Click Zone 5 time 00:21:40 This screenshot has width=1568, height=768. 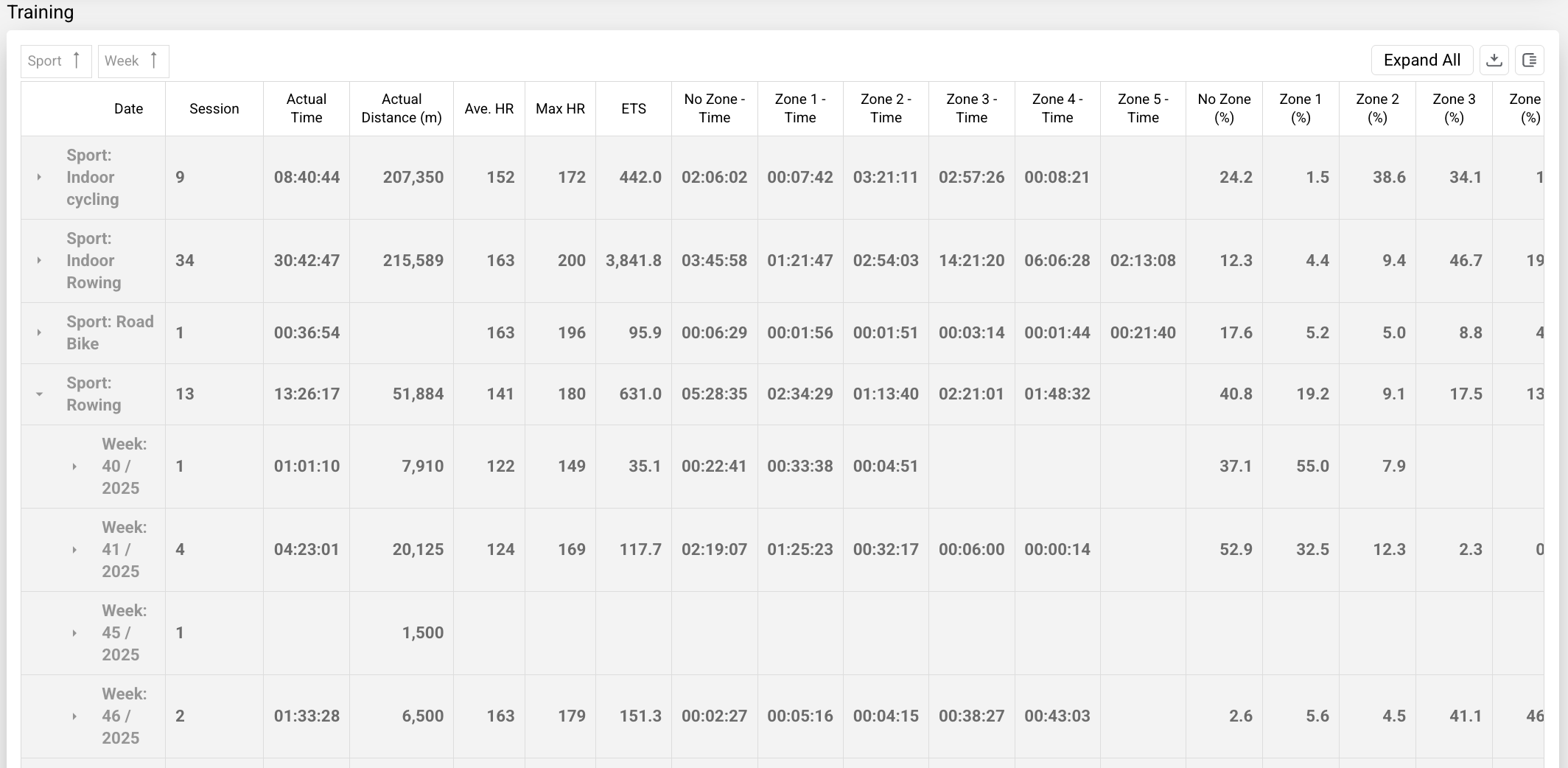[1143, 332]
